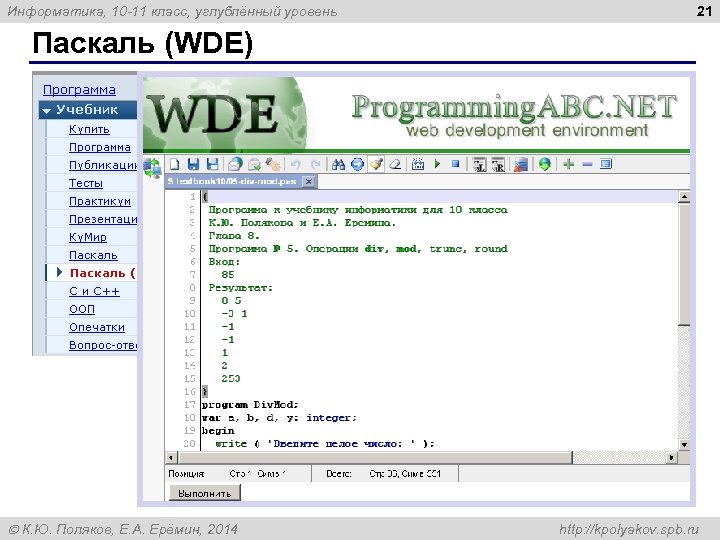Open the Купить sidebar link
Image resolution: width=720 pixels, height=540 pixels.
coord(89,129)
